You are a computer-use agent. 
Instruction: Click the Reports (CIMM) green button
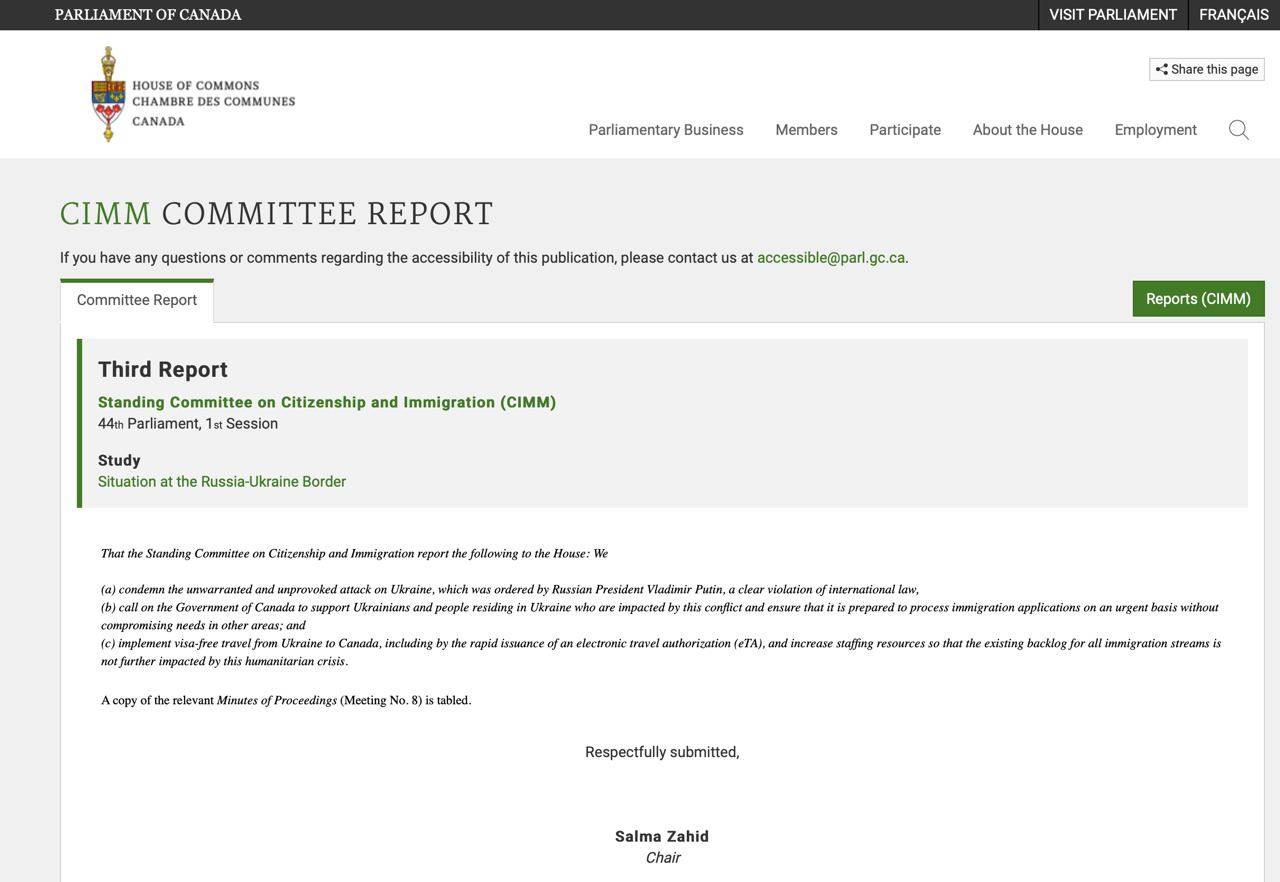tap(1198, 299)
